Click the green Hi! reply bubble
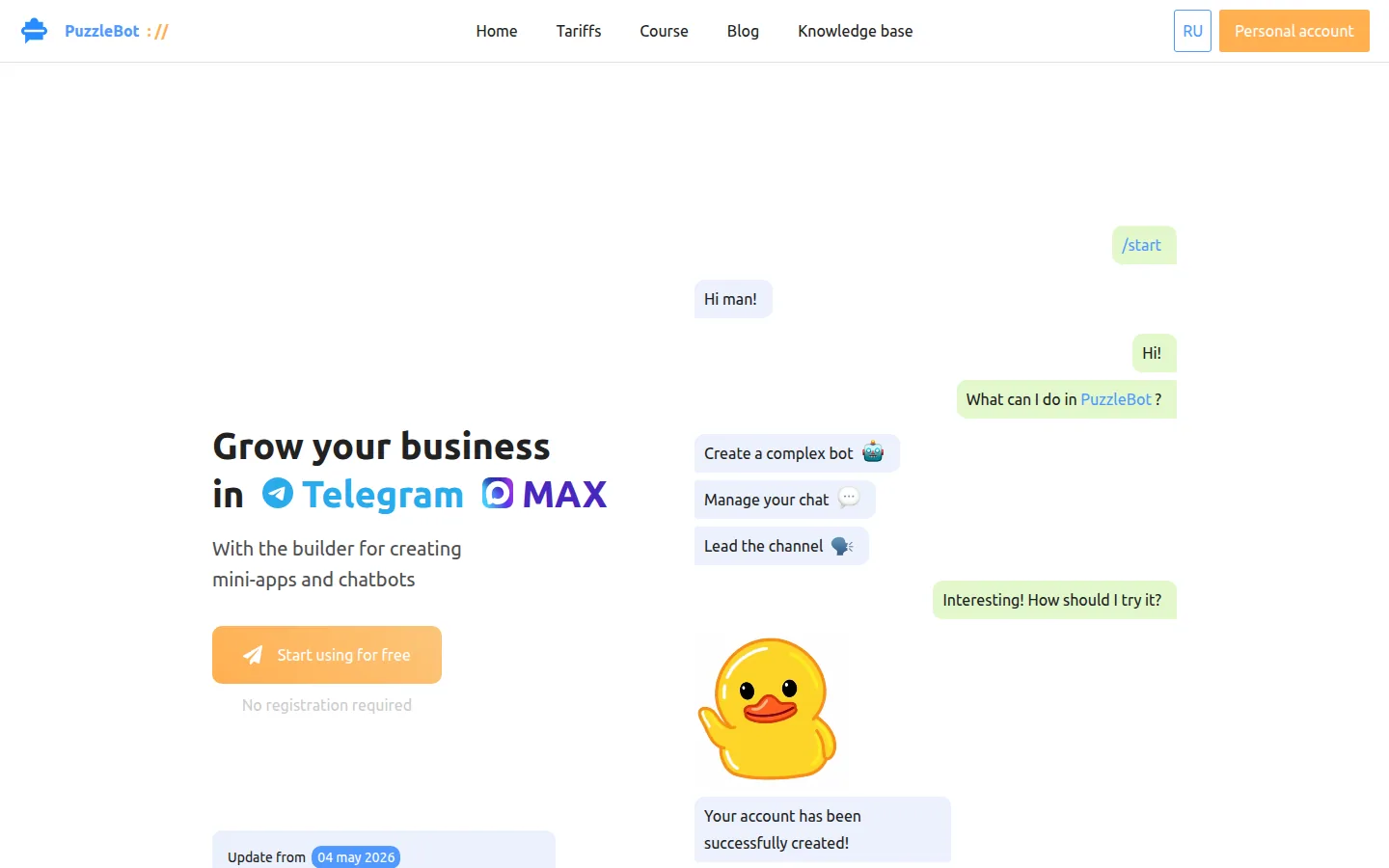Viewport: 1389px width, 868px height. point(1155,353)
